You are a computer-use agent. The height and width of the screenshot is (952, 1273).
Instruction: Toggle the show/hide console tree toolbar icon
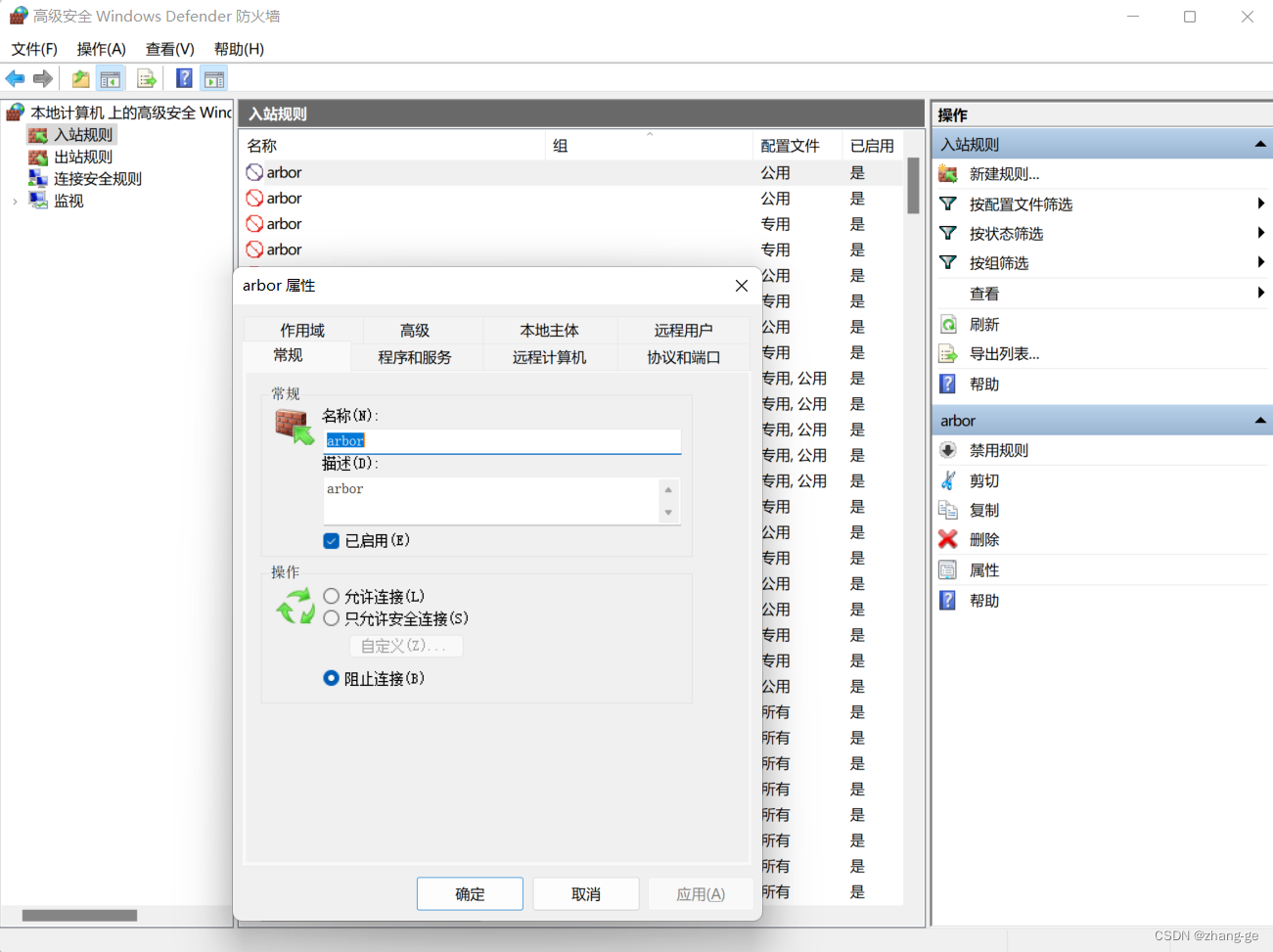pyautogui.click(x=111, y=79)
